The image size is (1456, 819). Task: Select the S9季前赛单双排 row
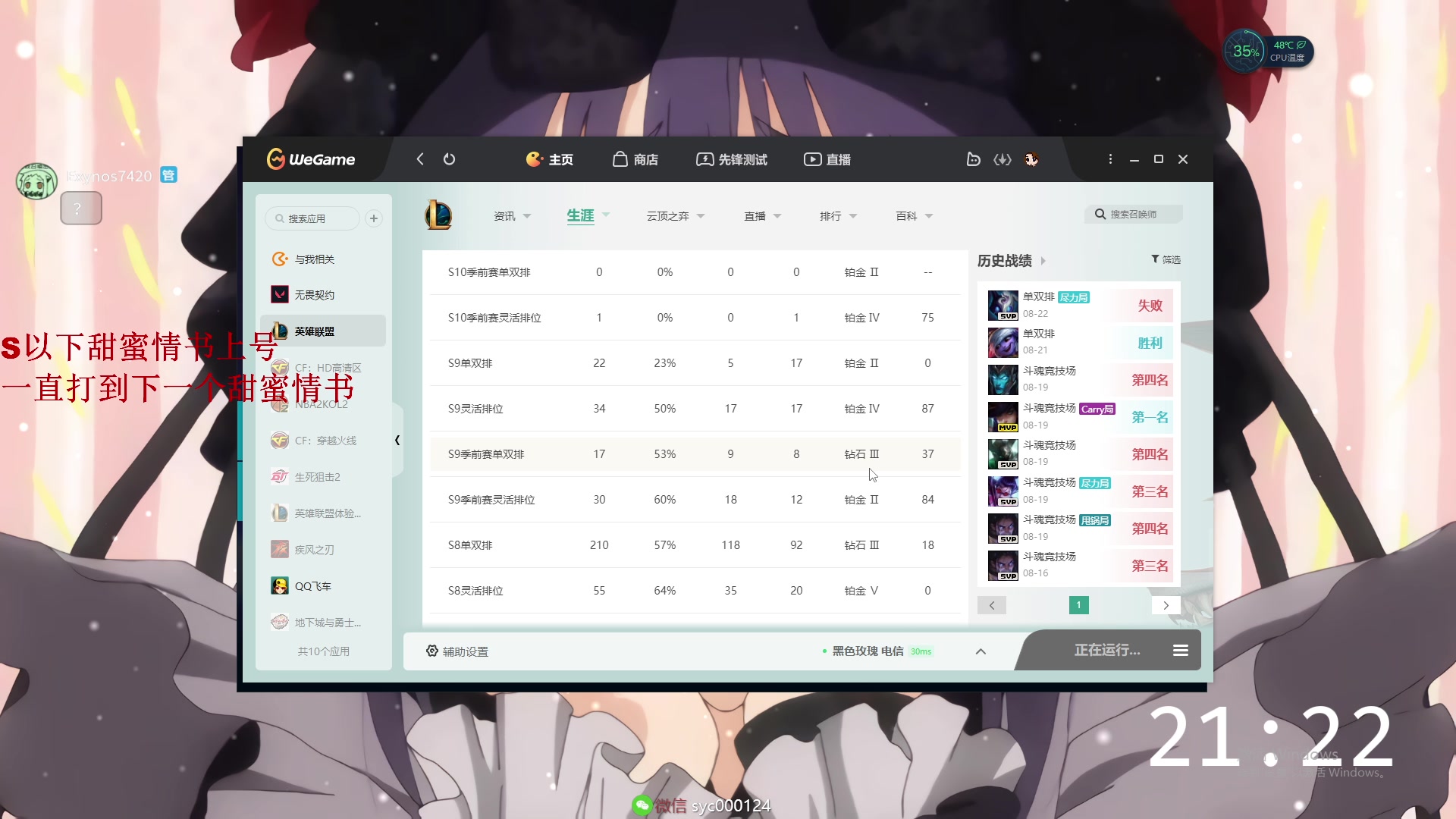[695, 454]
